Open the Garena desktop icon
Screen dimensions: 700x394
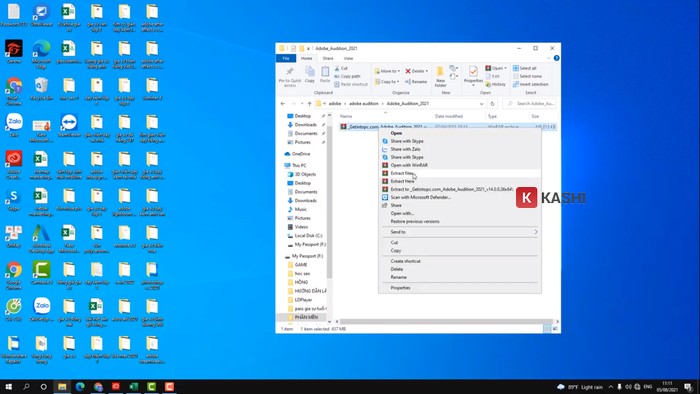[x=14, y=52]
